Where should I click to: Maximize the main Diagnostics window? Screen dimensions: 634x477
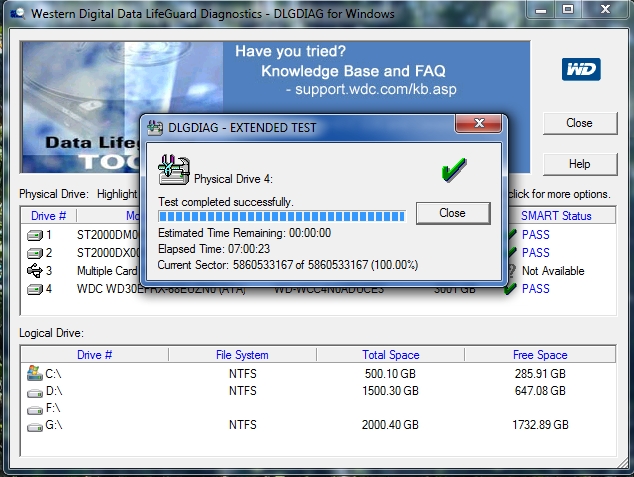coord(568,10)
